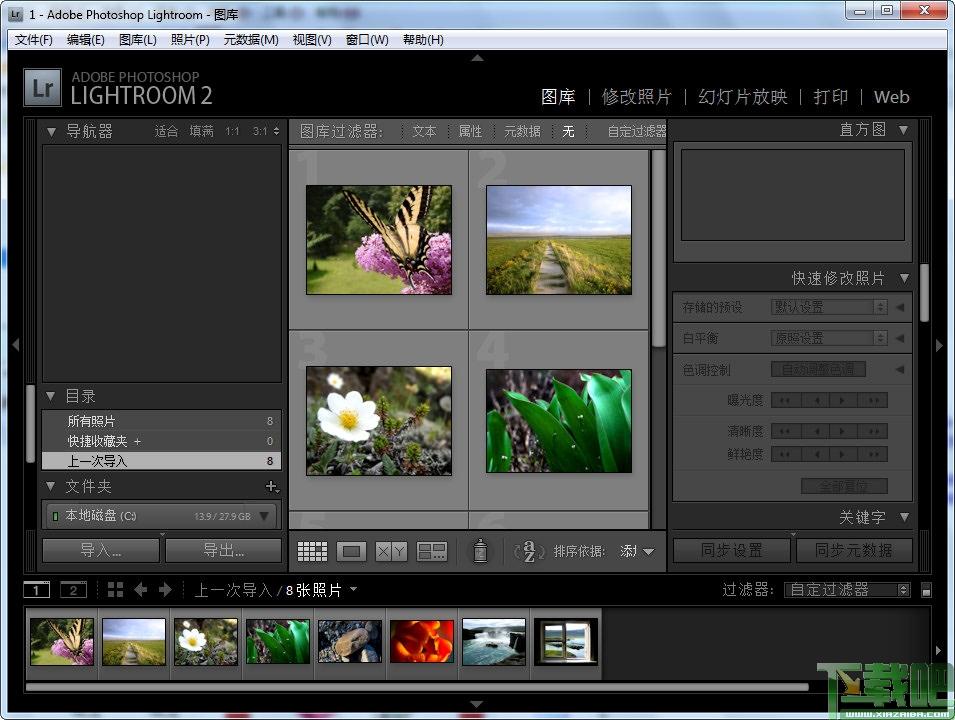Click the filmstrip go-back arrow
The height and width of the screenshot is (720, 955).
(x=141, y=590)
